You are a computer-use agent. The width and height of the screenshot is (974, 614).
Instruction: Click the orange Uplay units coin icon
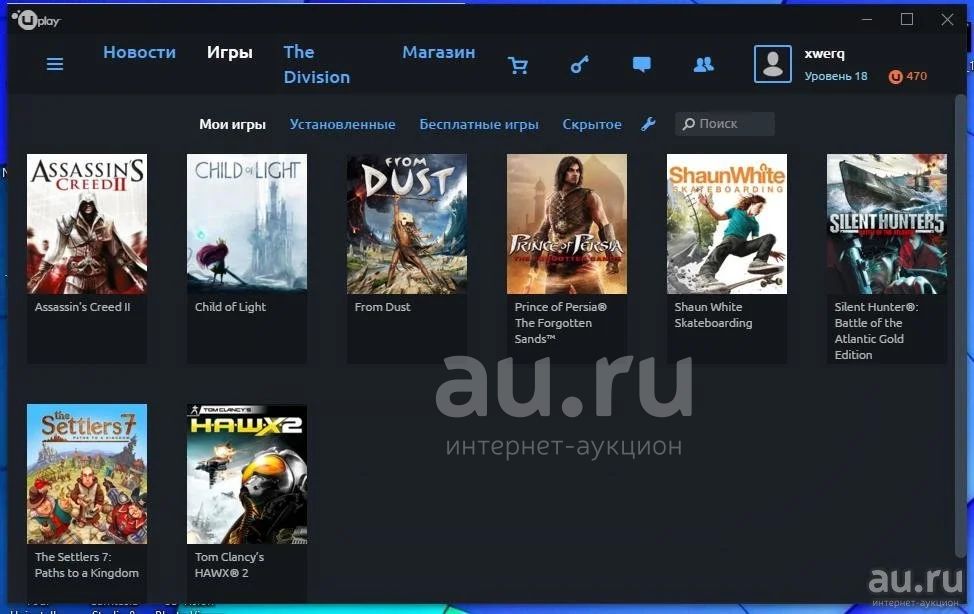(895, 76)
